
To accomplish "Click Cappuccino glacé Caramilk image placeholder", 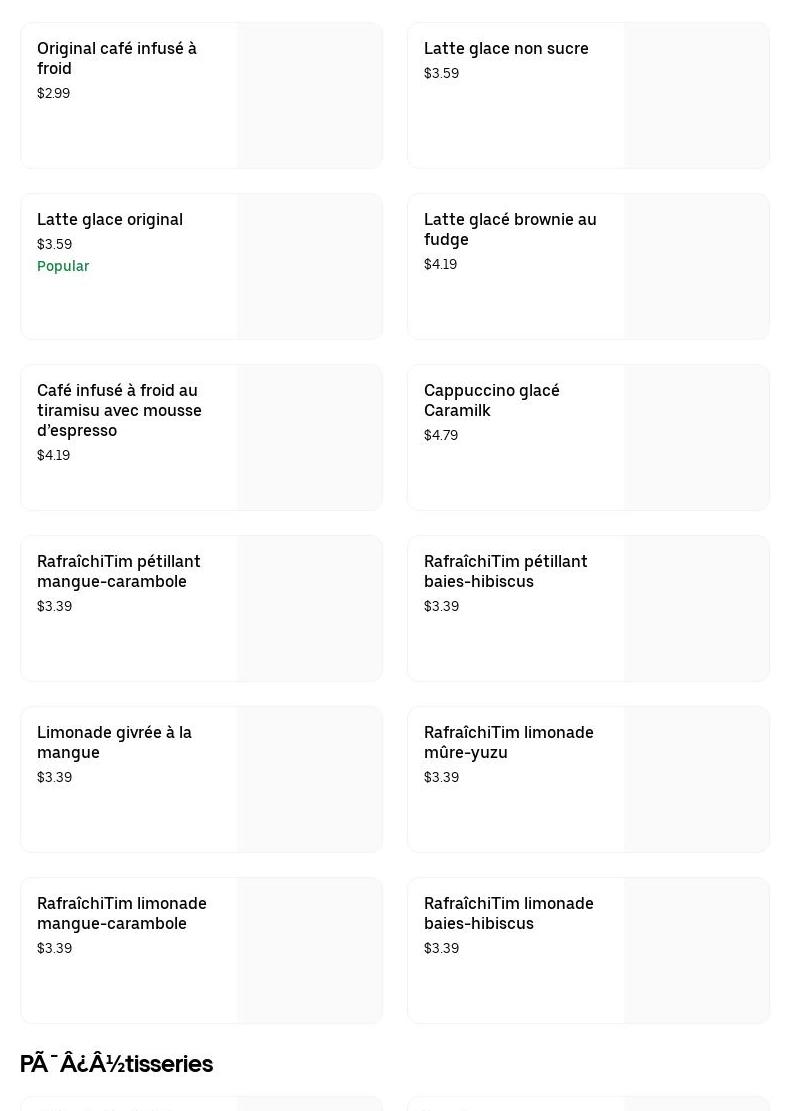I will (x=696, y=438).
